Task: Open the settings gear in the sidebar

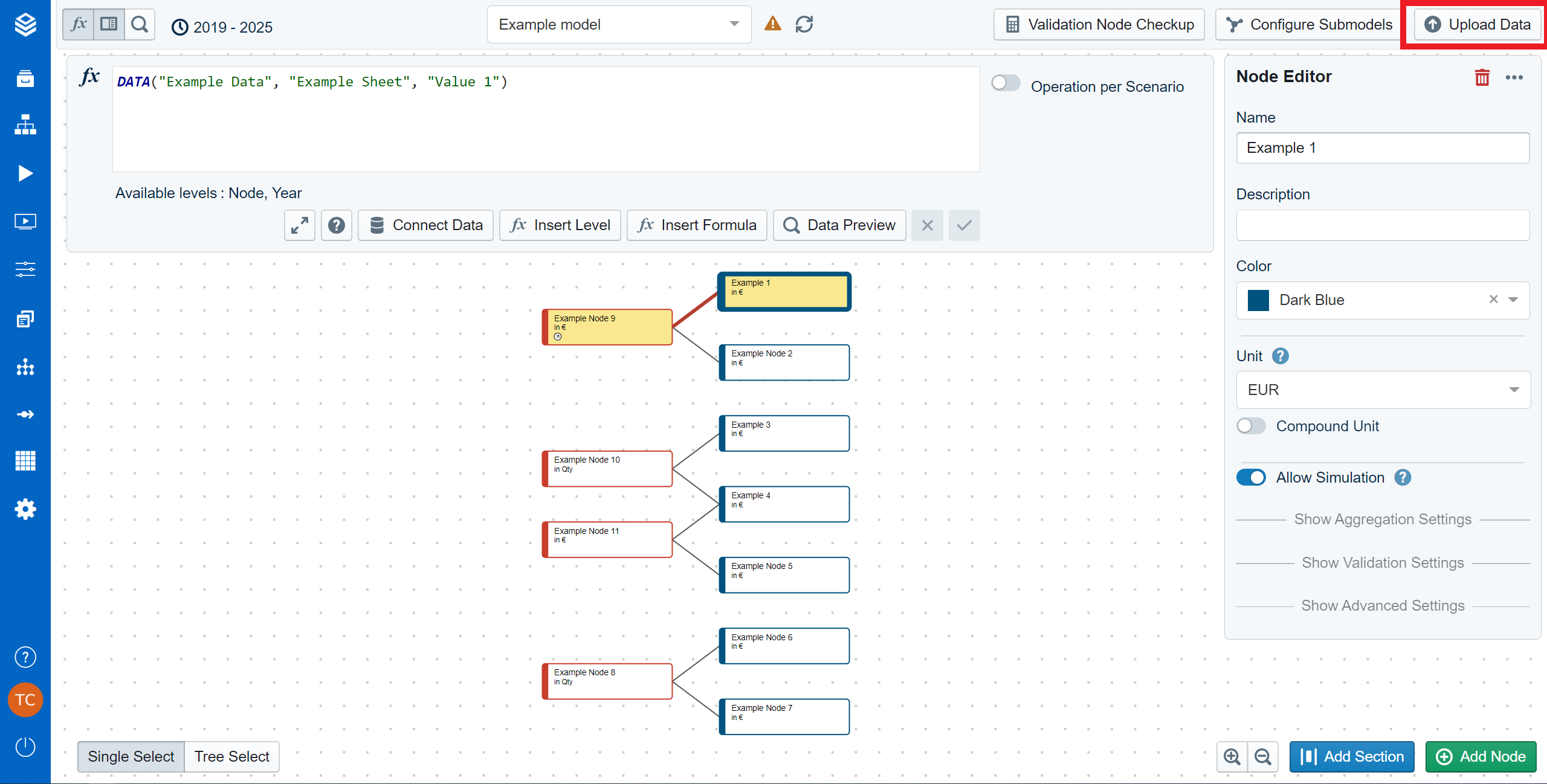Action: 25,509
